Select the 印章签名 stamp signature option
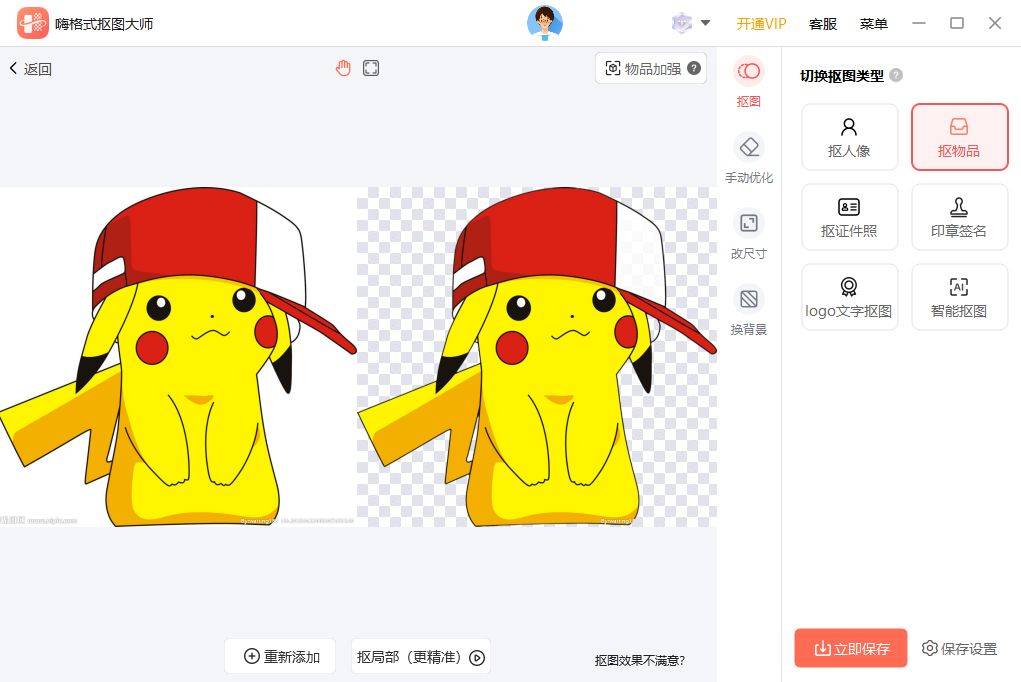The image size is (1021, 682). tap(959, 217)
